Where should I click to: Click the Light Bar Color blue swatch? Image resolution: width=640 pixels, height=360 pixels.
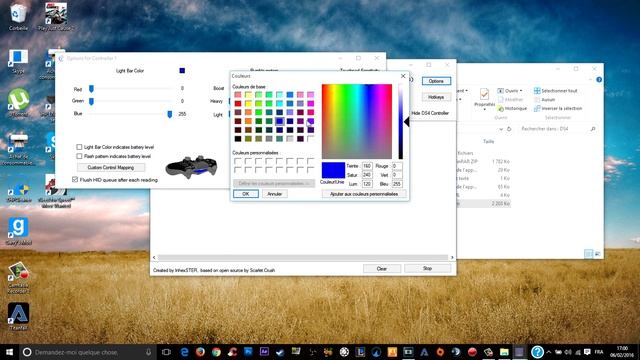182,71
